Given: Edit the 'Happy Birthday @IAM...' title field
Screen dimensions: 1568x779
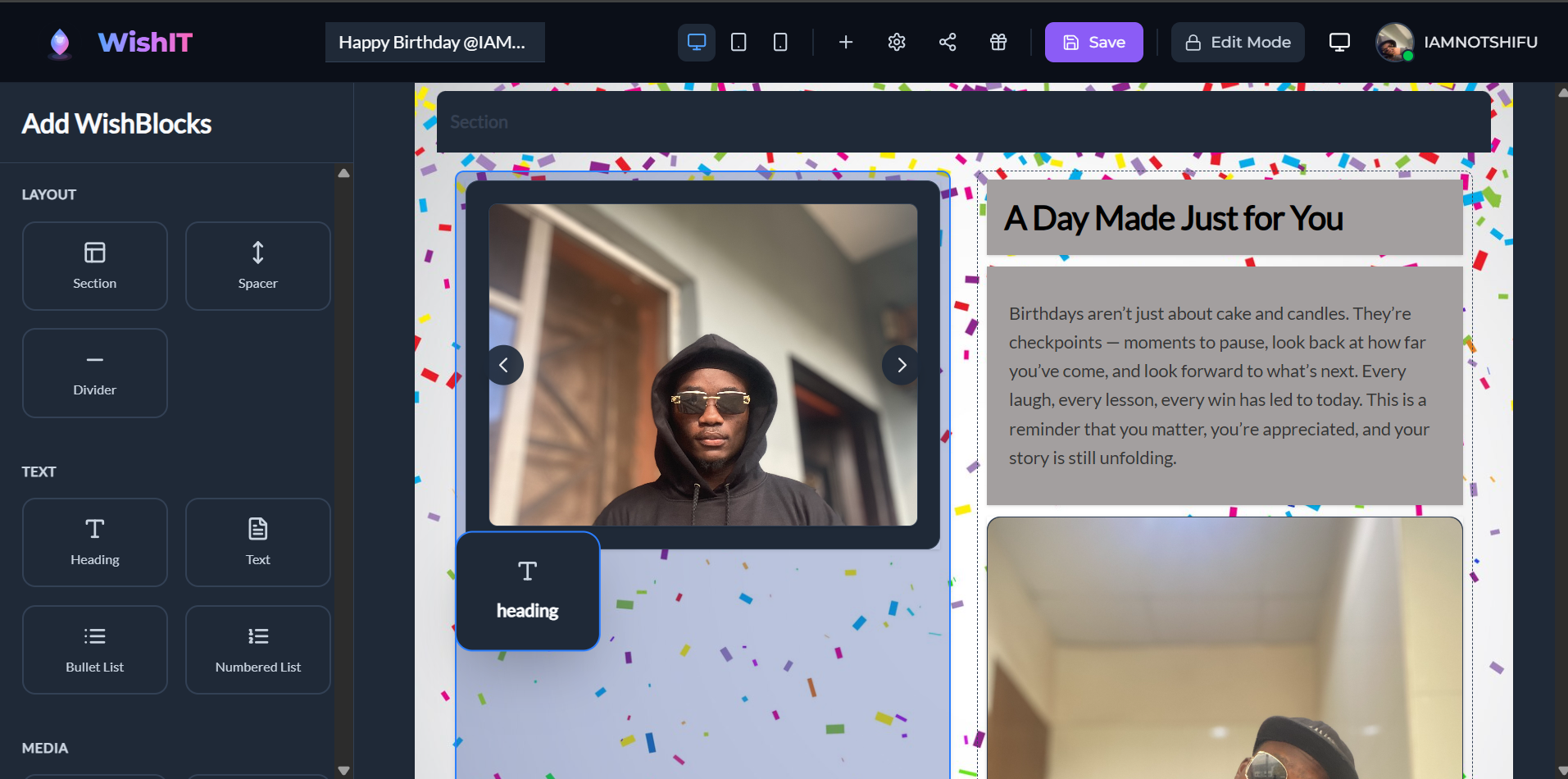Looking at the screenshot, I should 434,42.
